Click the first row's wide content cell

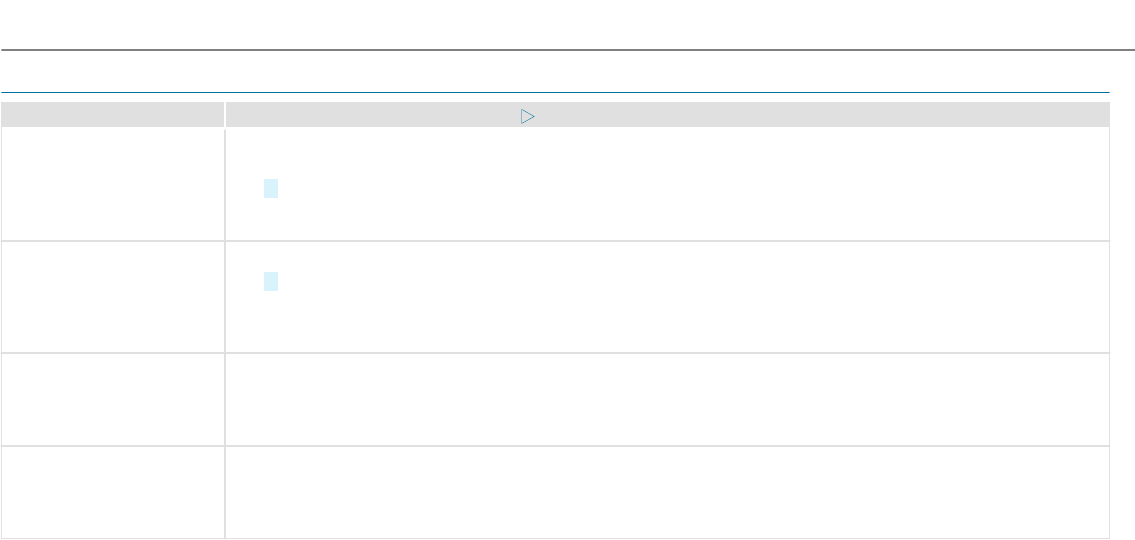[x=667, y=184]
